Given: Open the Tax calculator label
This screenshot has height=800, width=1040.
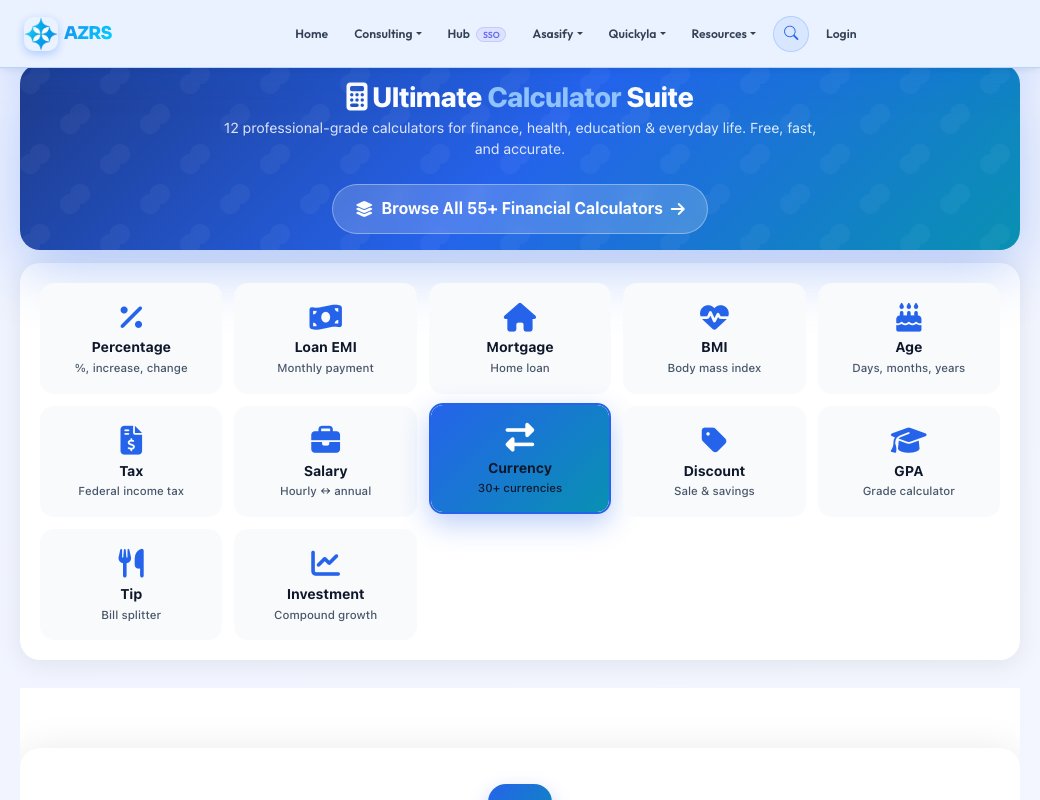Looking at the screenshot, I should coord(131,471).
